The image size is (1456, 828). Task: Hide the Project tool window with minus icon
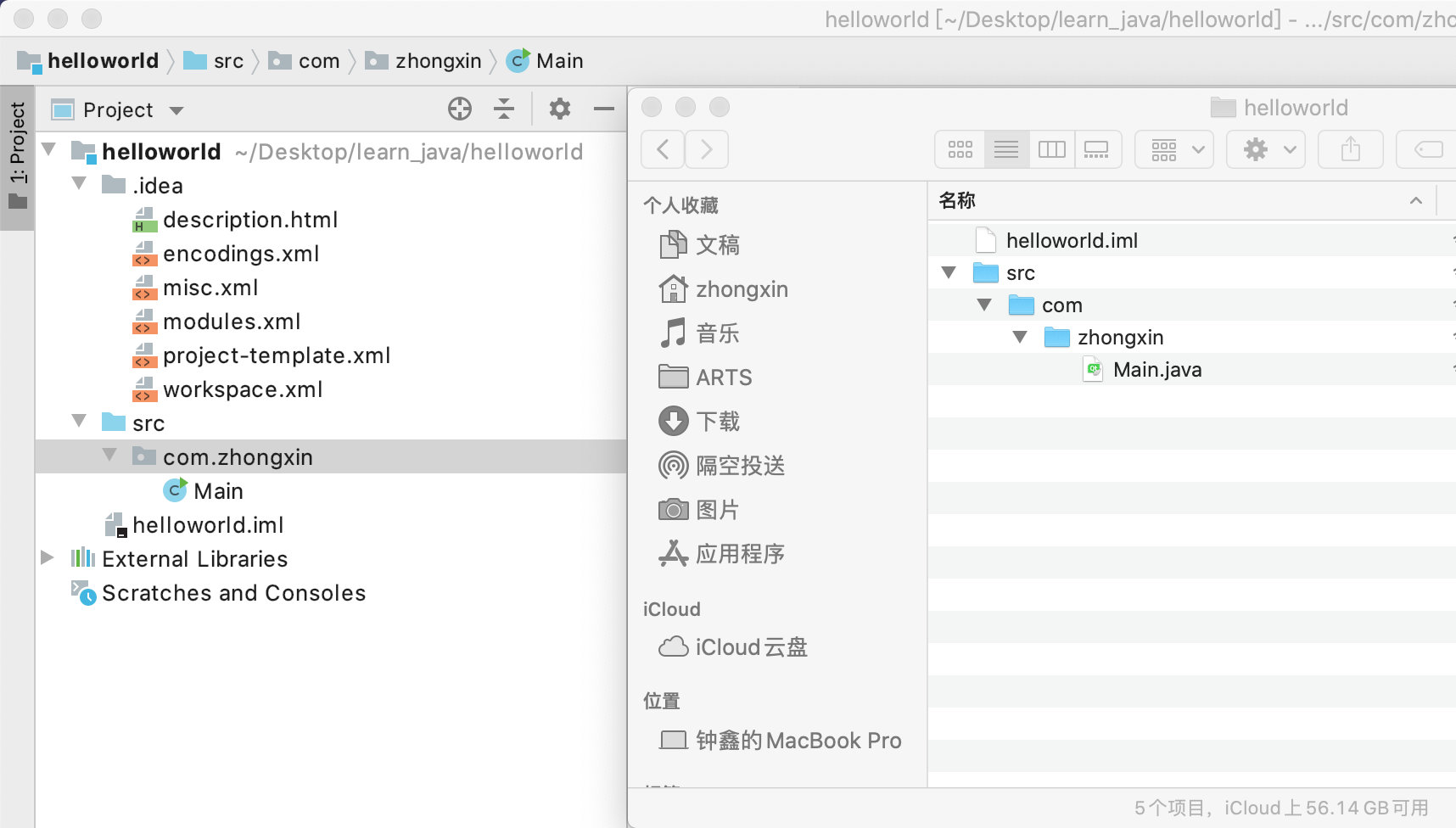pyautogui.click(x=604, y=109)
